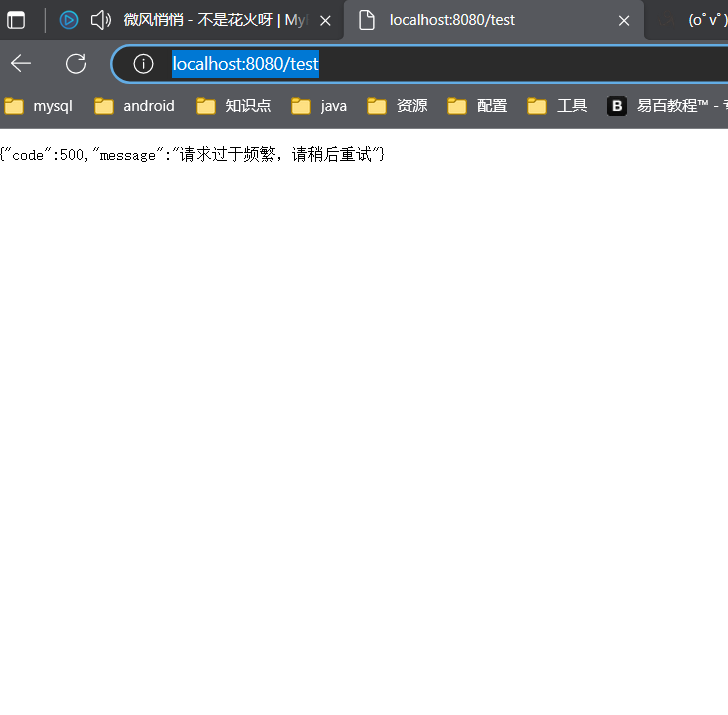Open the mysql bookmark folder
The height and width of the screenshot is (715, 728).
[39, 106]
